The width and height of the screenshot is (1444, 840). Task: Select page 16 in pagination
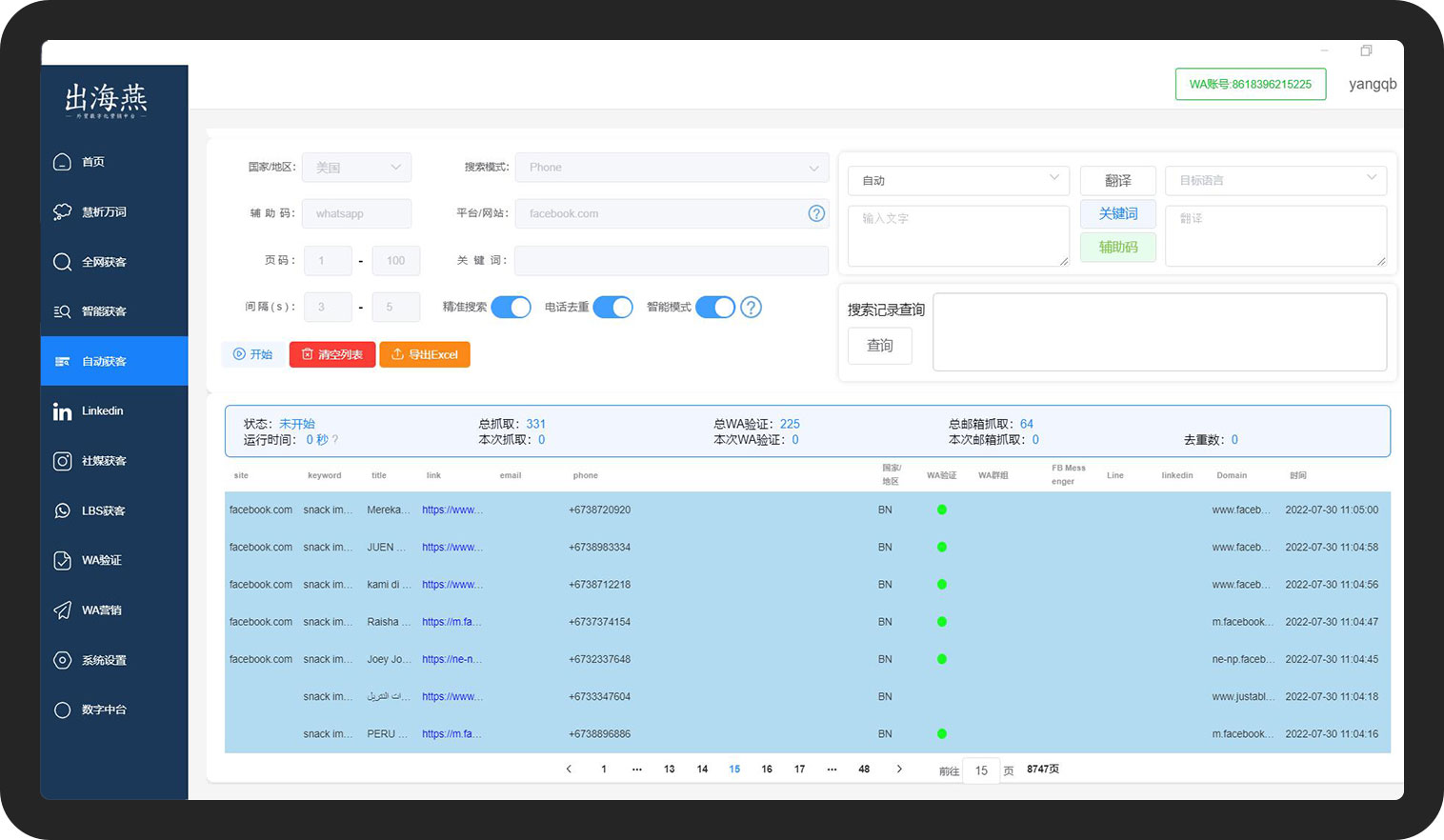[767, 770]
